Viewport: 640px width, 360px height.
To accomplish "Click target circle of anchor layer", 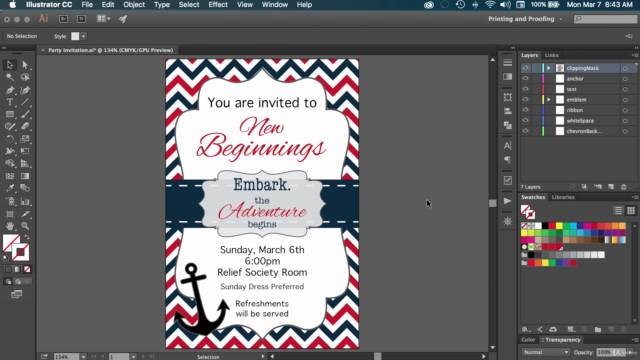I will tap(625, 79).
